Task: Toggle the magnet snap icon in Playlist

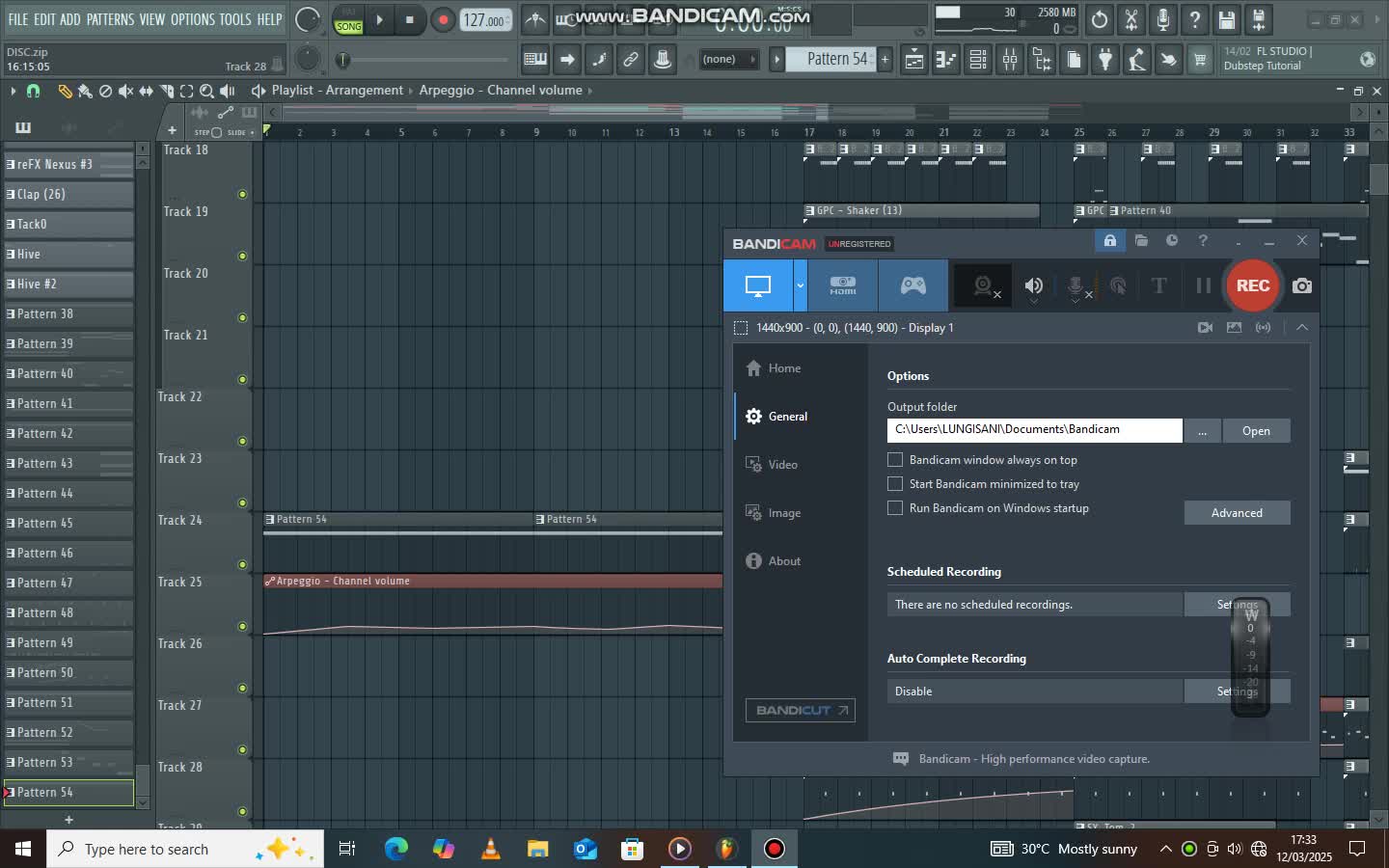Action: click(x=33, y=91)
